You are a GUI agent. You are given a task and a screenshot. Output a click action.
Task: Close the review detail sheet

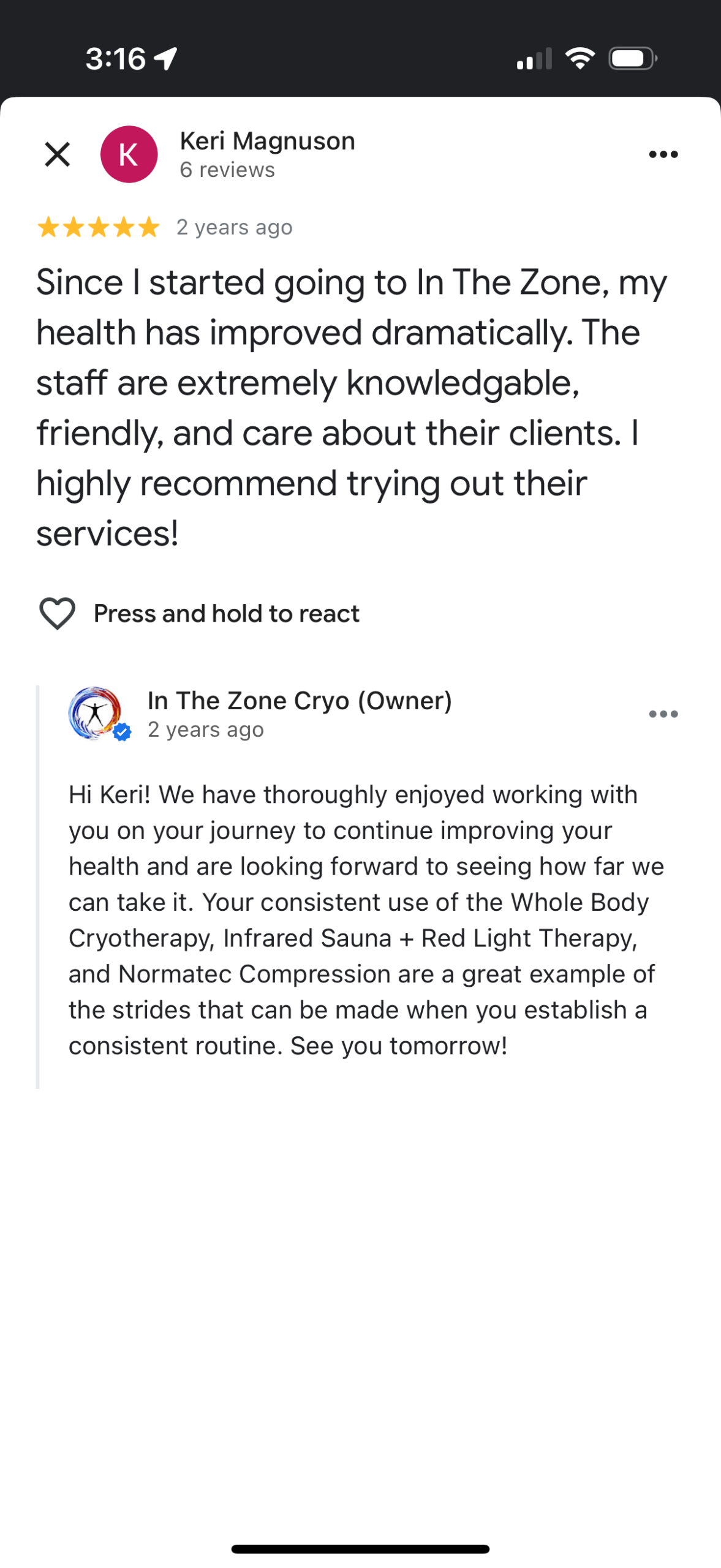[58, 154]
